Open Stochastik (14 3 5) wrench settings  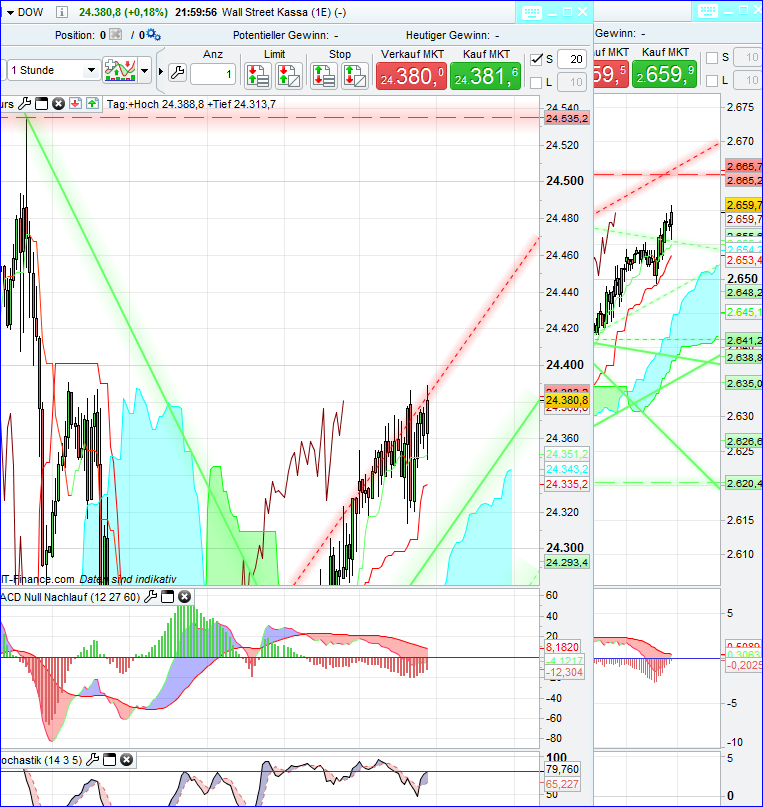[x=93, y=760]
